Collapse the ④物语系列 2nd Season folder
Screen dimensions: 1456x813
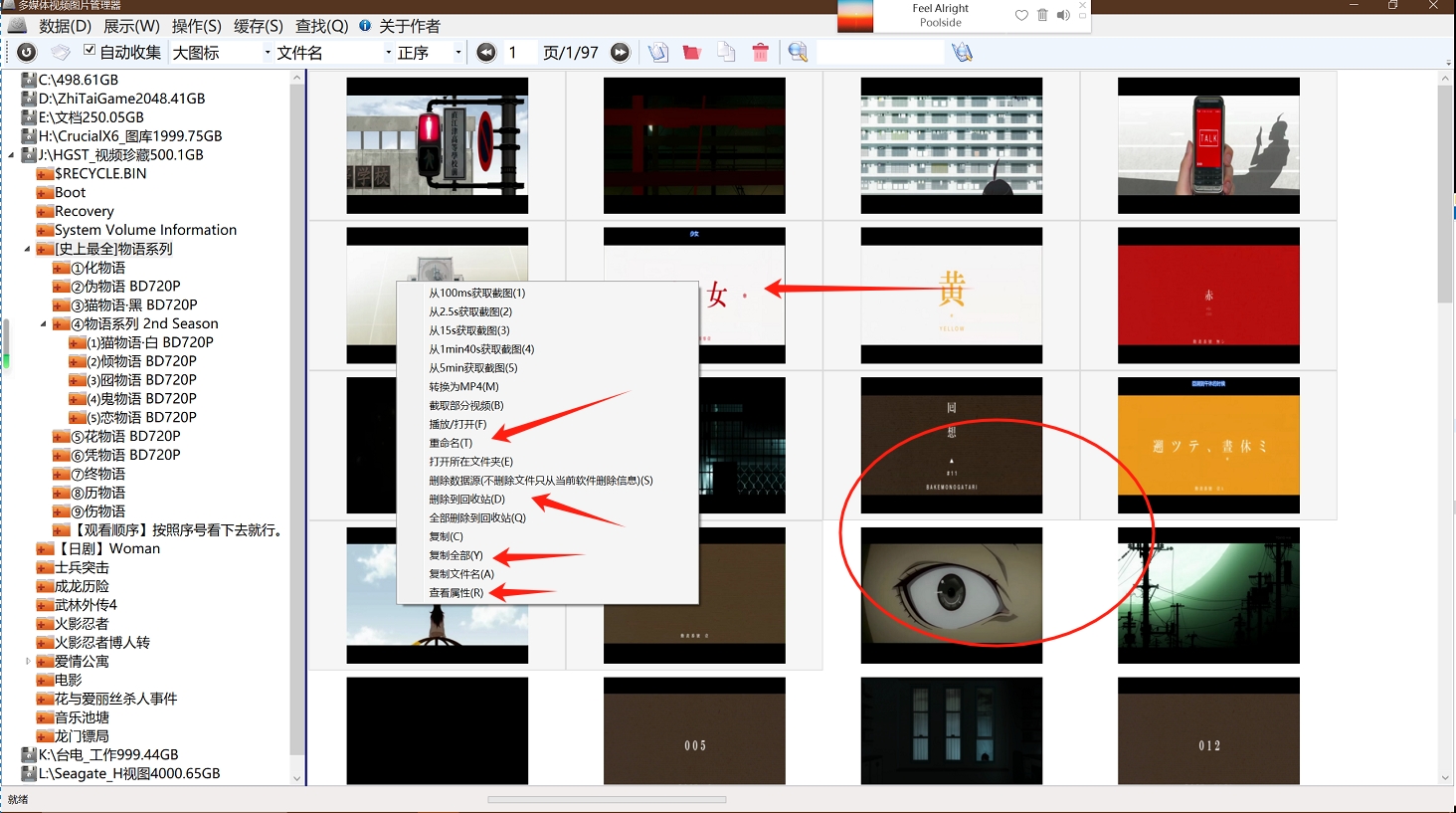click(44, 323)
